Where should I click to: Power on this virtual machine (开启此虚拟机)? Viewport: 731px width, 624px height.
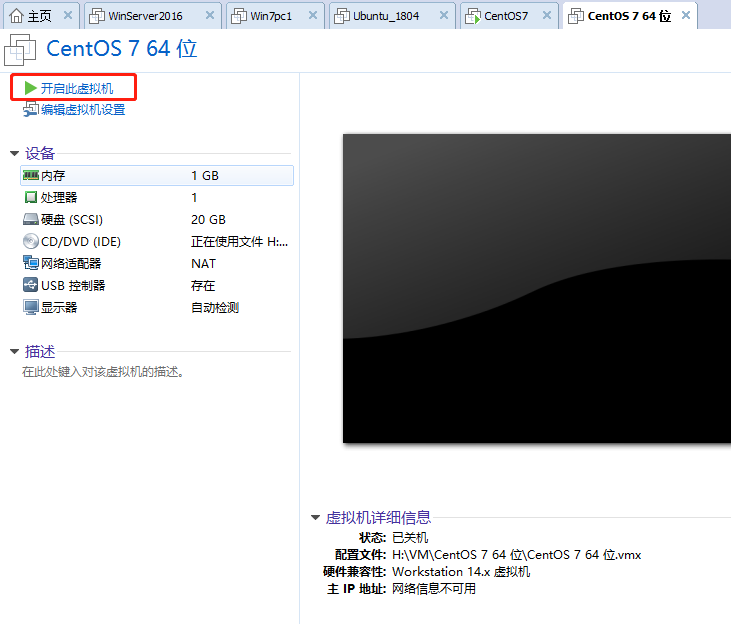pos(77,88)
